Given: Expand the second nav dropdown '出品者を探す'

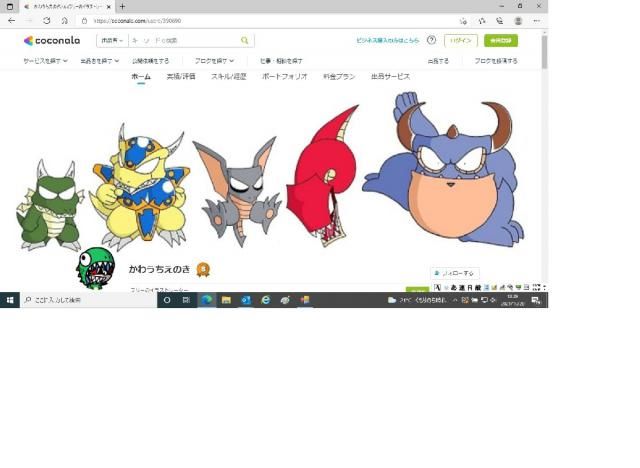Looking at the screenshot, I should point(100,61).
